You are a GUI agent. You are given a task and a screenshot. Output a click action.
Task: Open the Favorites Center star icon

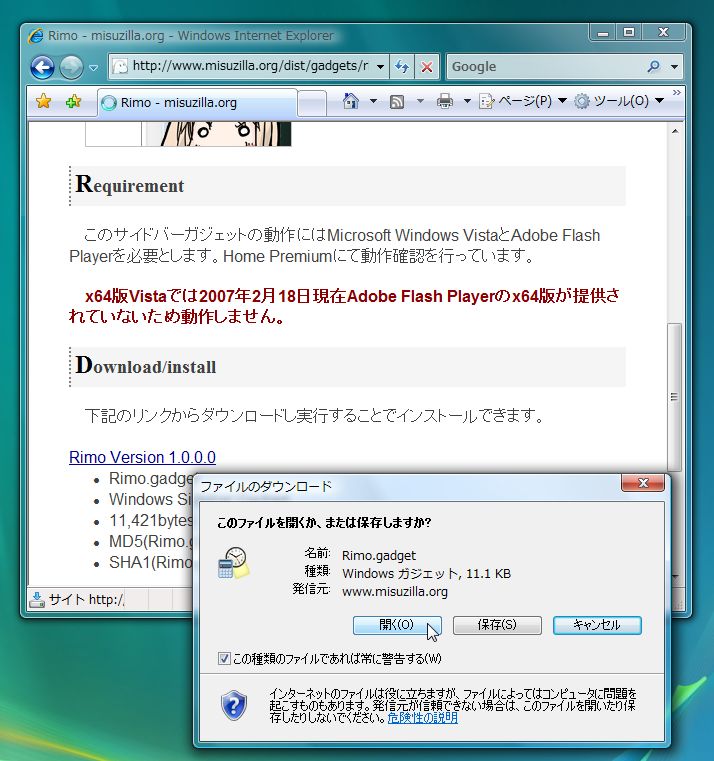44,102
